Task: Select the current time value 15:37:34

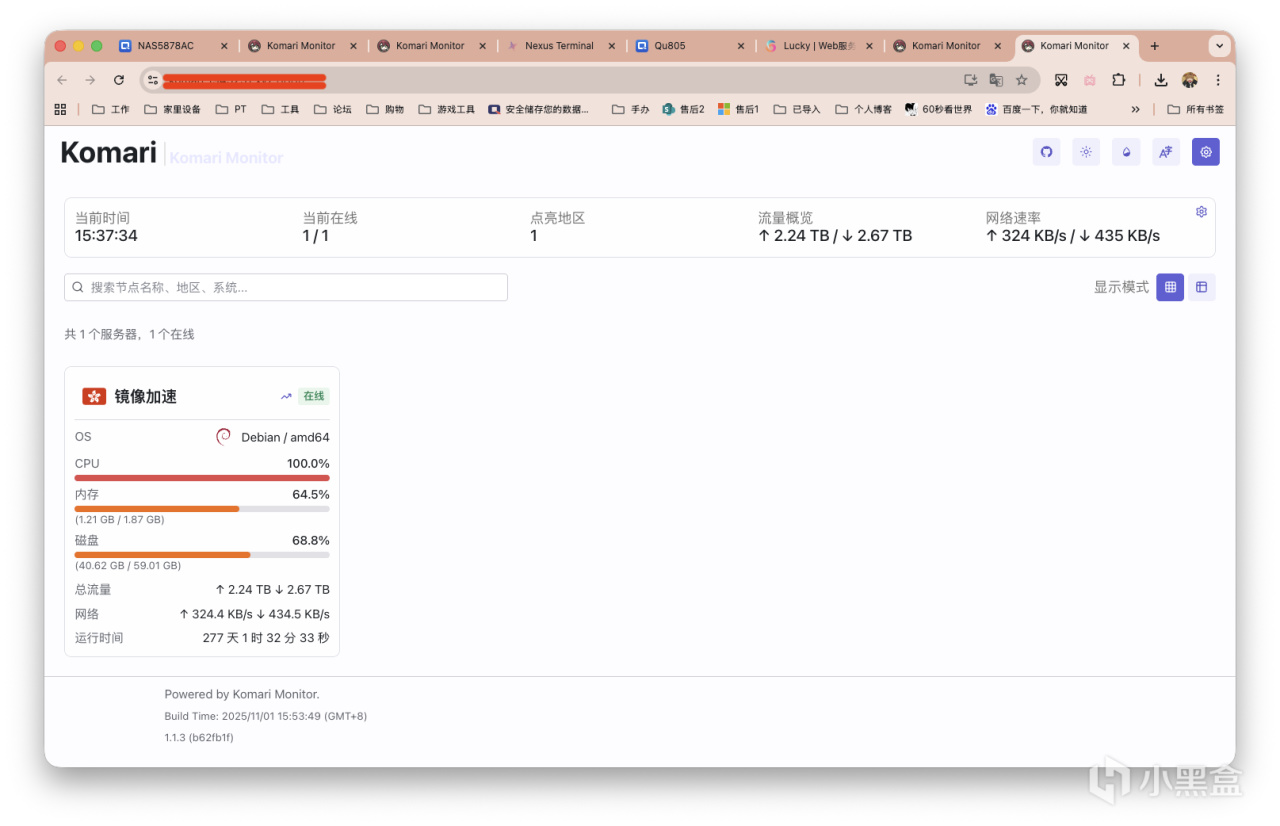Action: [106, 236]
